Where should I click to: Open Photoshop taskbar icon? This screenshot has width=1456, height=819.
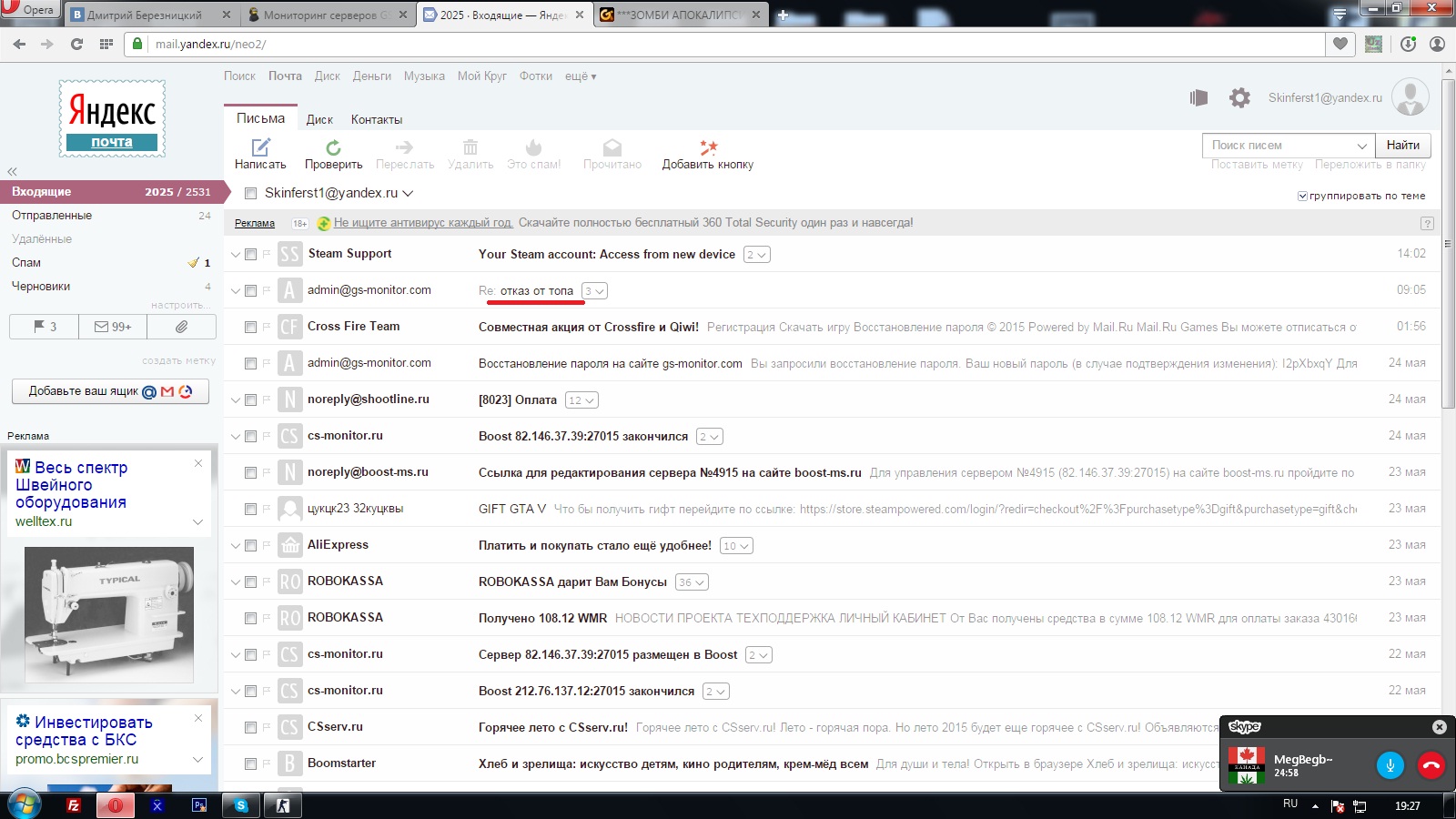199,805
